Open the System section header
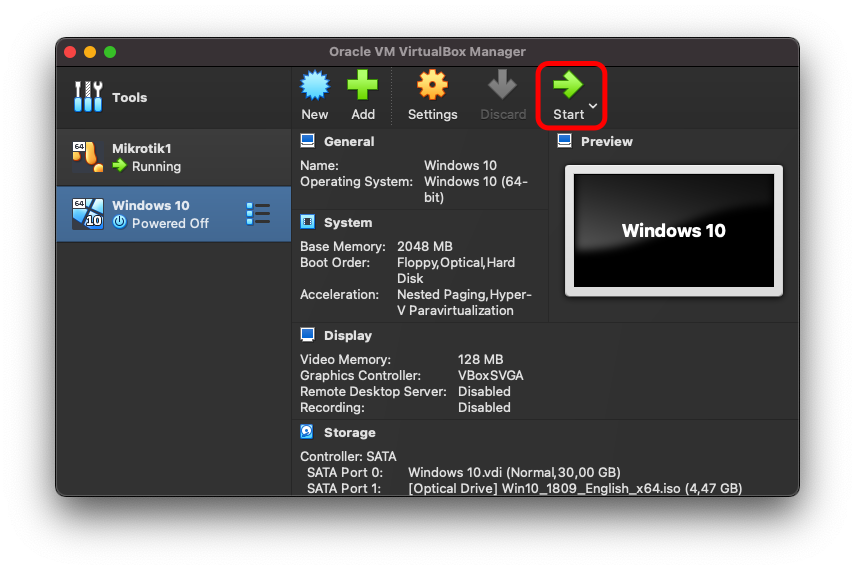Viewport: 855px width, 570px height. coord(347,223)
